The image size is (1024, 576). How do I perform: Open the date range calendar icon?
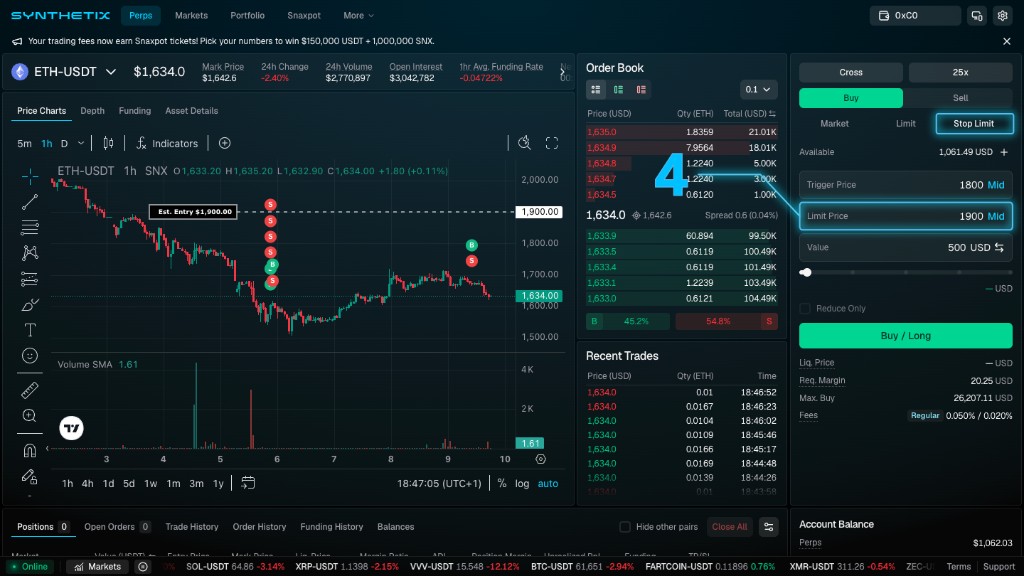(x=248, y=483)
